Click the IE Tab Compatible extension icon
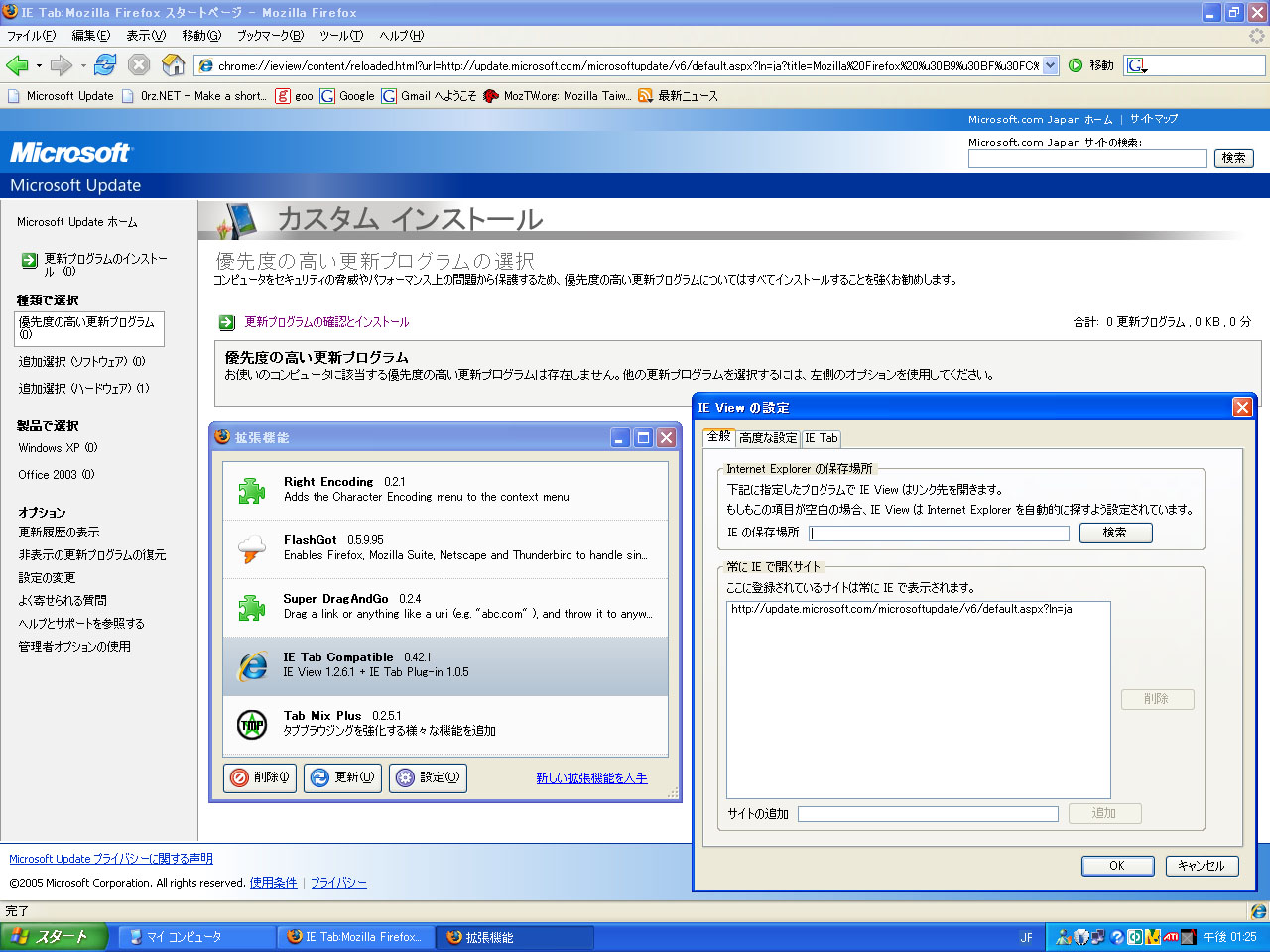Viewport: 1270px width, 952px height. click(252, 665)
